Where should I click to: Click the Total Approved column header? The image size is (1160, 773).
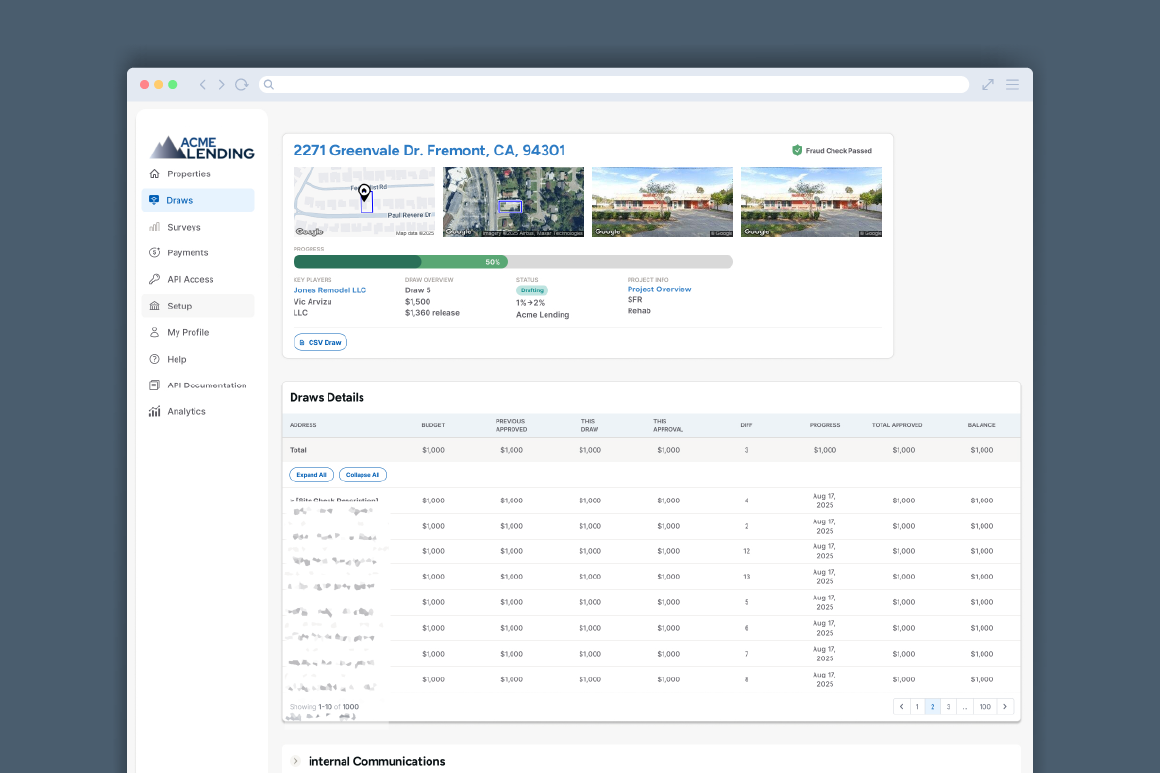897,425
